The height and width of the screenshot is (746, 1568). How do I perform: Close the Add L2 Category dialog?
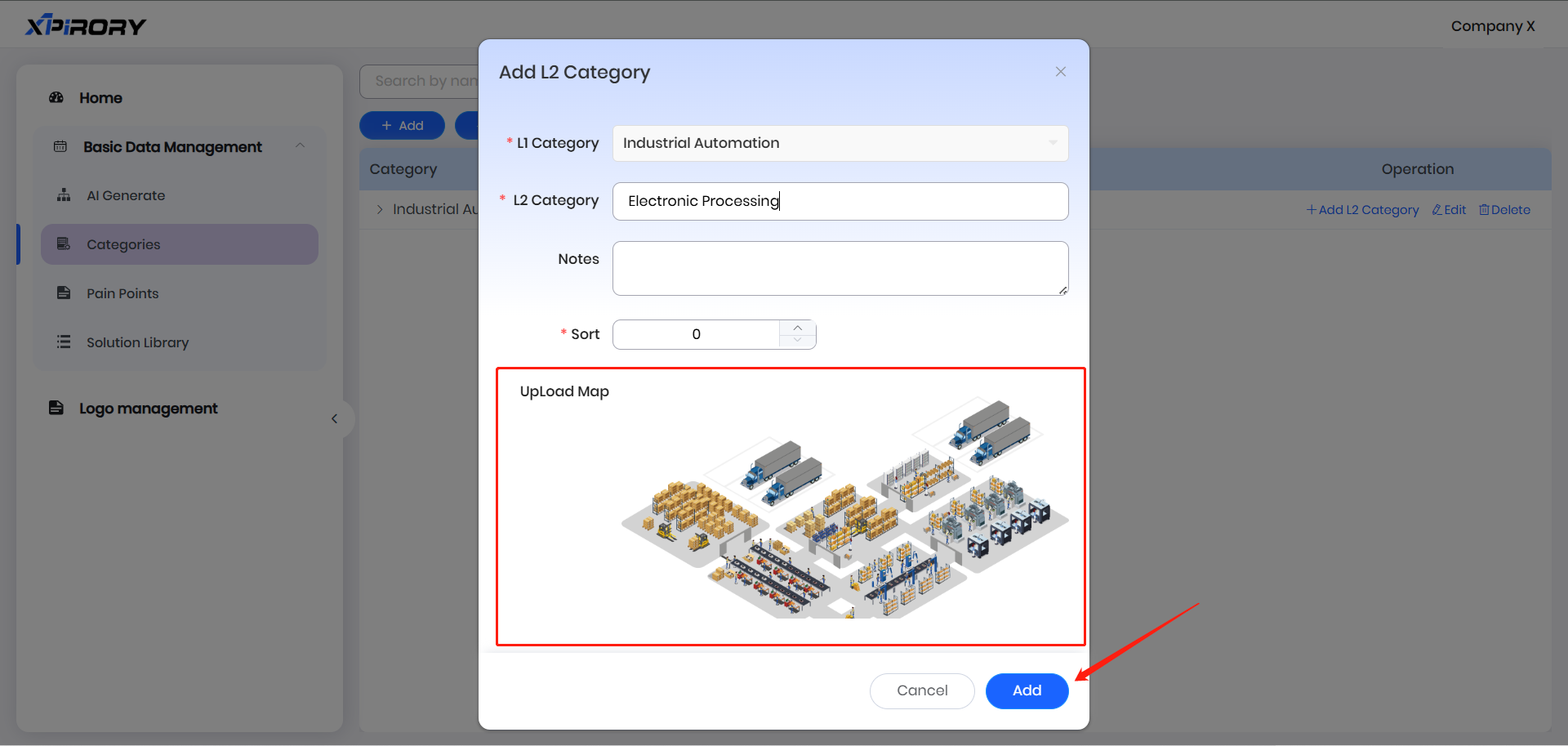pos(1060,72)
